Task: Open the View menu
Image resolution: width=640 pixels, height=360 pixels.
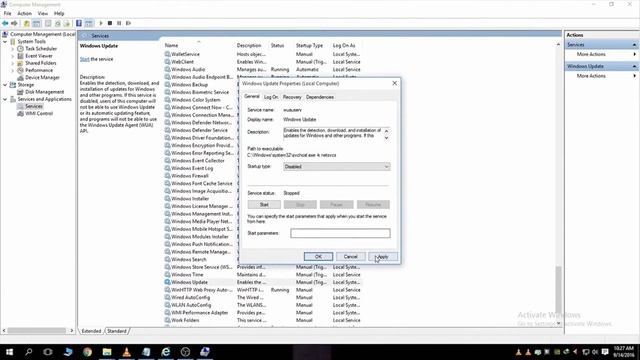Action: click(42, 13)
